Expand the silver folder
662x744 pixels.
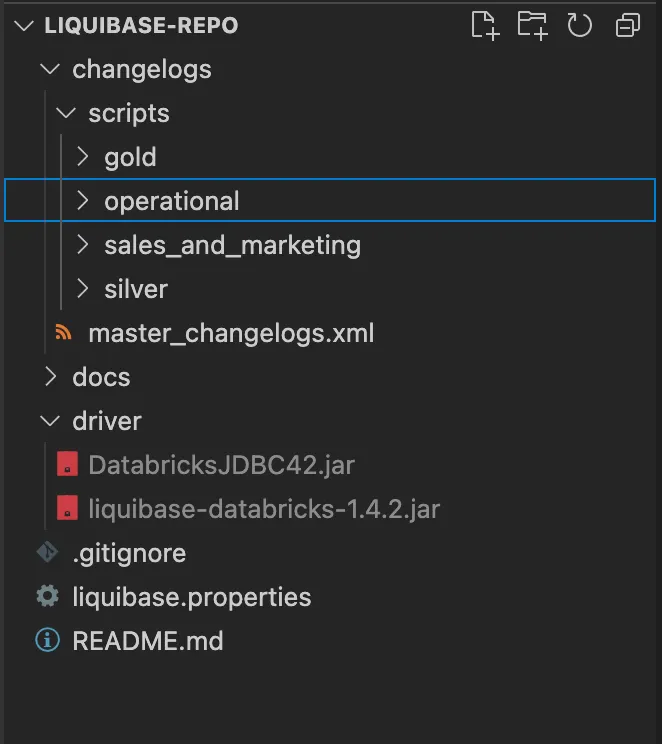point(83,289)
